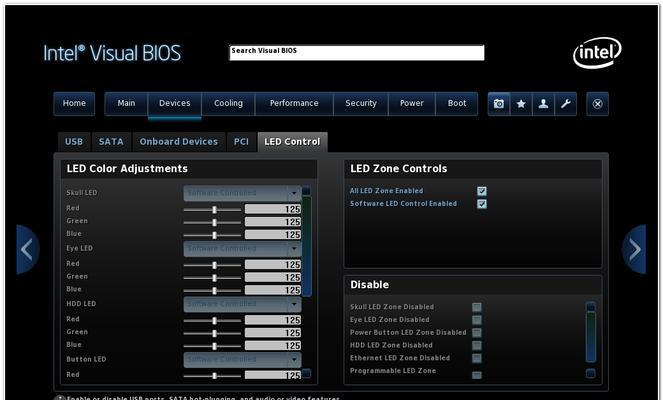The image size is (663, 400).
Task: Click the Eye LED Blue value field
Action: coord(273,290)
